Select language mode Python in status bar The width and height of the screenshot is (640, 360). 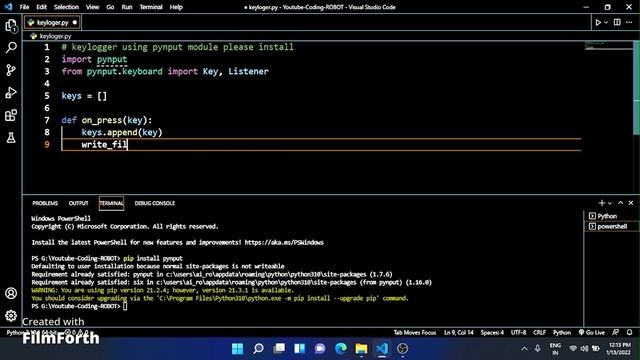pos(562,333)
